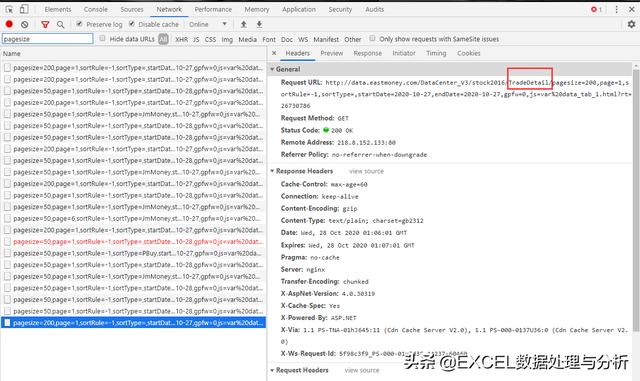Filter requests by Media type
The image size is (640, 381).
click(x=247, y=39)
